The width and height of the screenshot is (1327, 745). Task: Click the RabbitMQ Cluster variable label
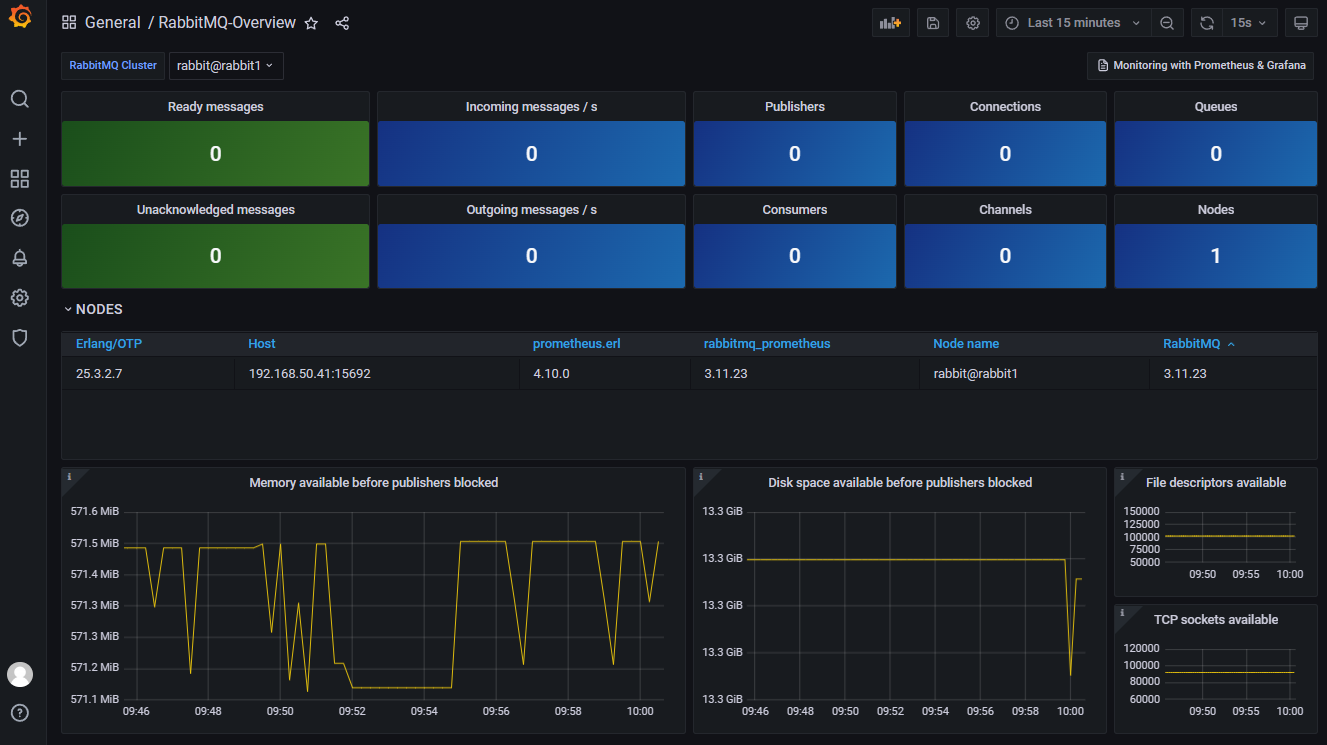pos(113,65)
